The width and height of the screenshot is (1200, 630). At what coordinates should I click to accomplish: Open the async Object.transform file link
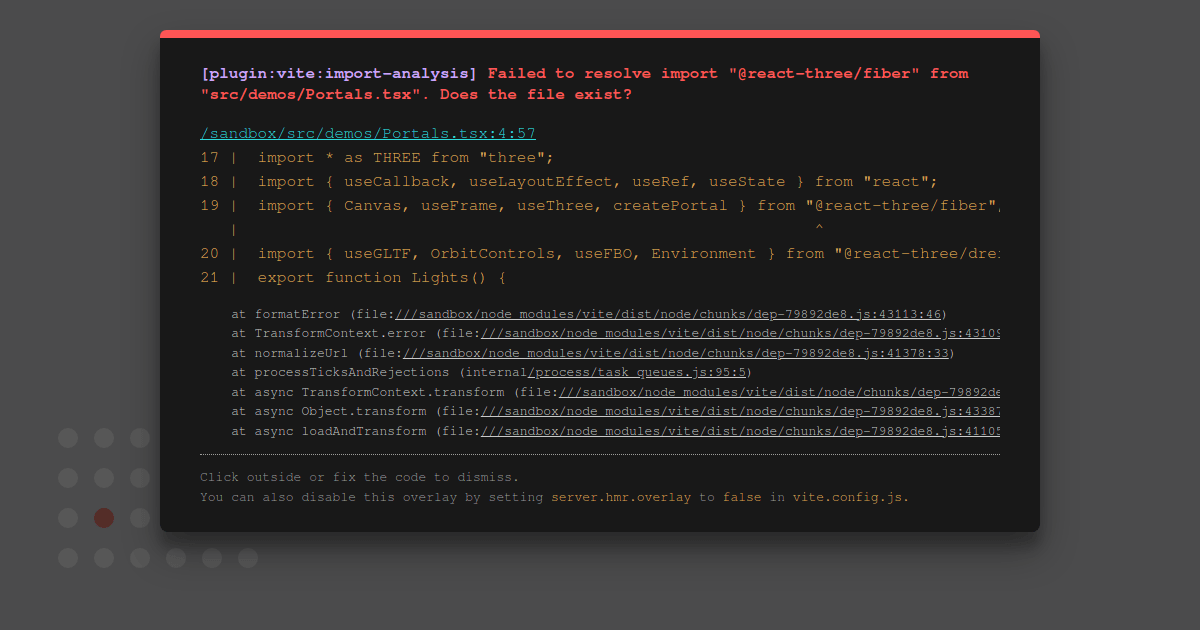[x=740, y=411]
